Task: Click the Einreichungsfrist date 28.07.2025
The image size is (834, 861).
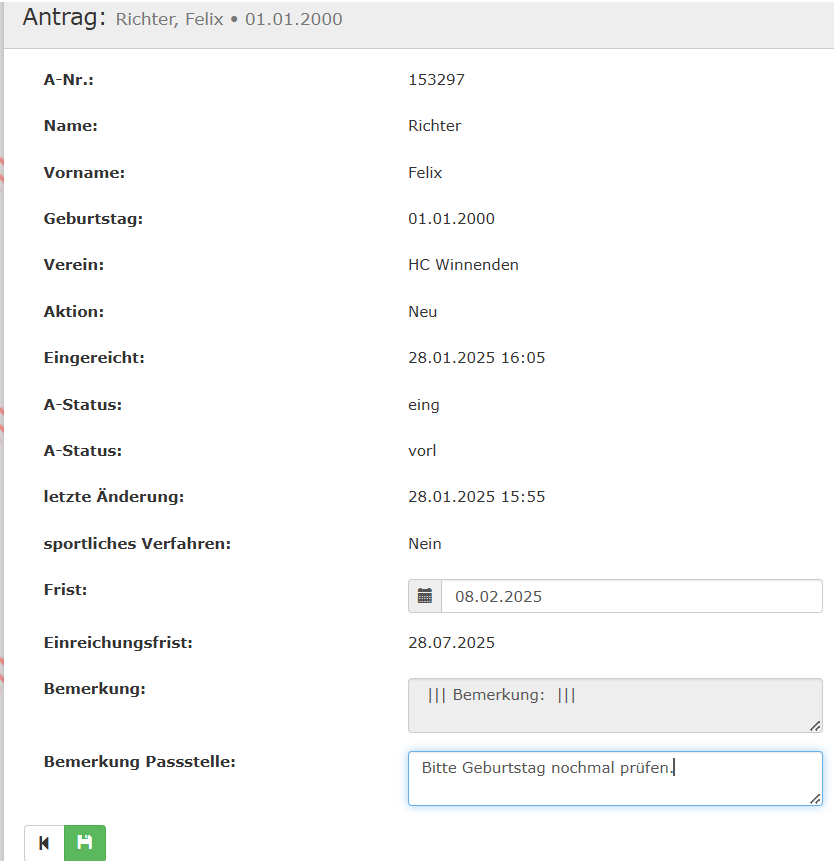Action: [451, 643]
